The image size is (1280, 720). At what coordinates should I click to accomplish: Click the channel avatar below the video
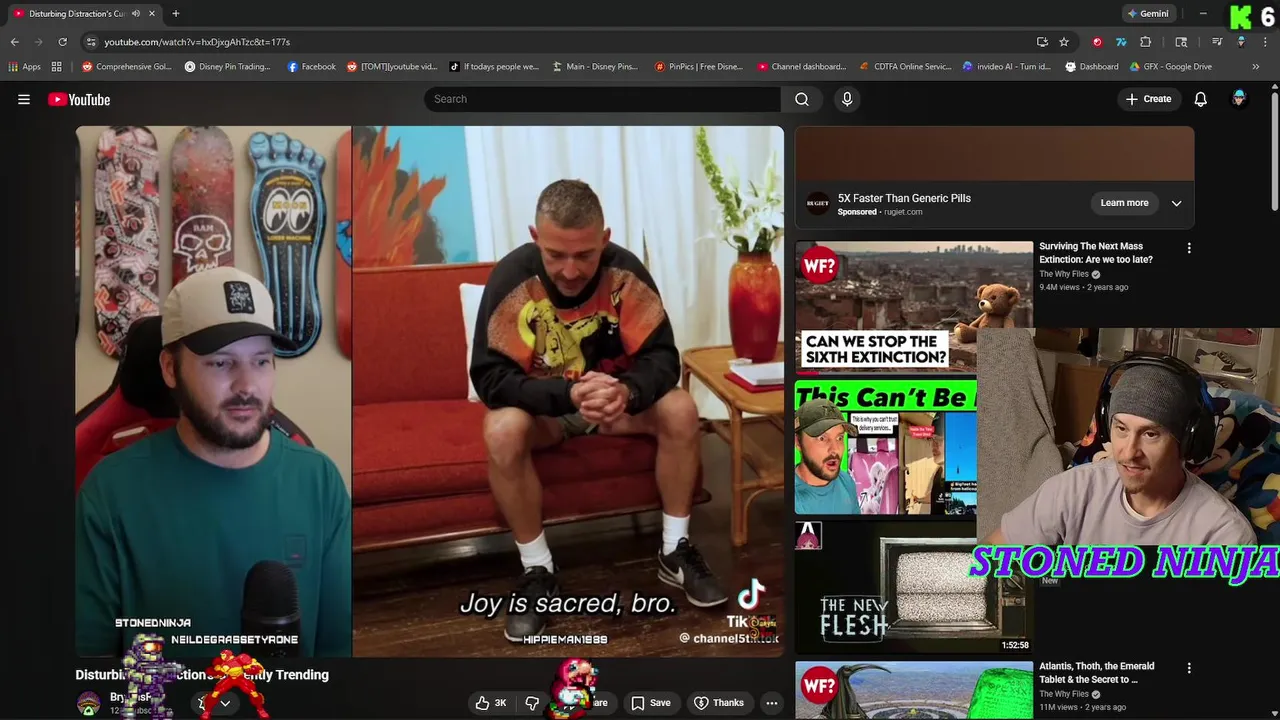89,702
